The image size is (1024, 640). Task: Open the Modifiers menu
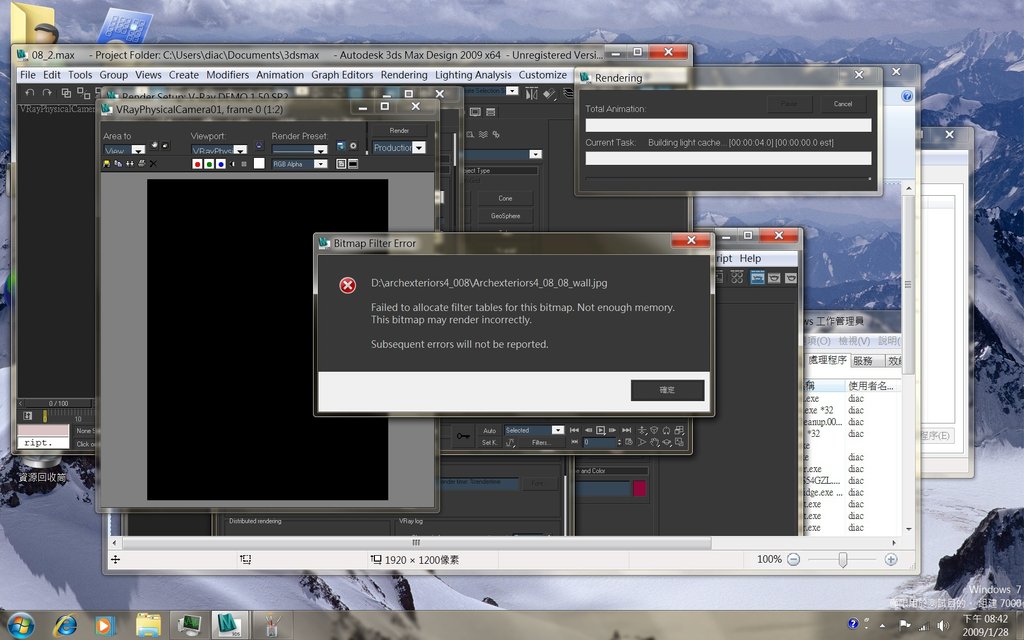coord(227,75)
